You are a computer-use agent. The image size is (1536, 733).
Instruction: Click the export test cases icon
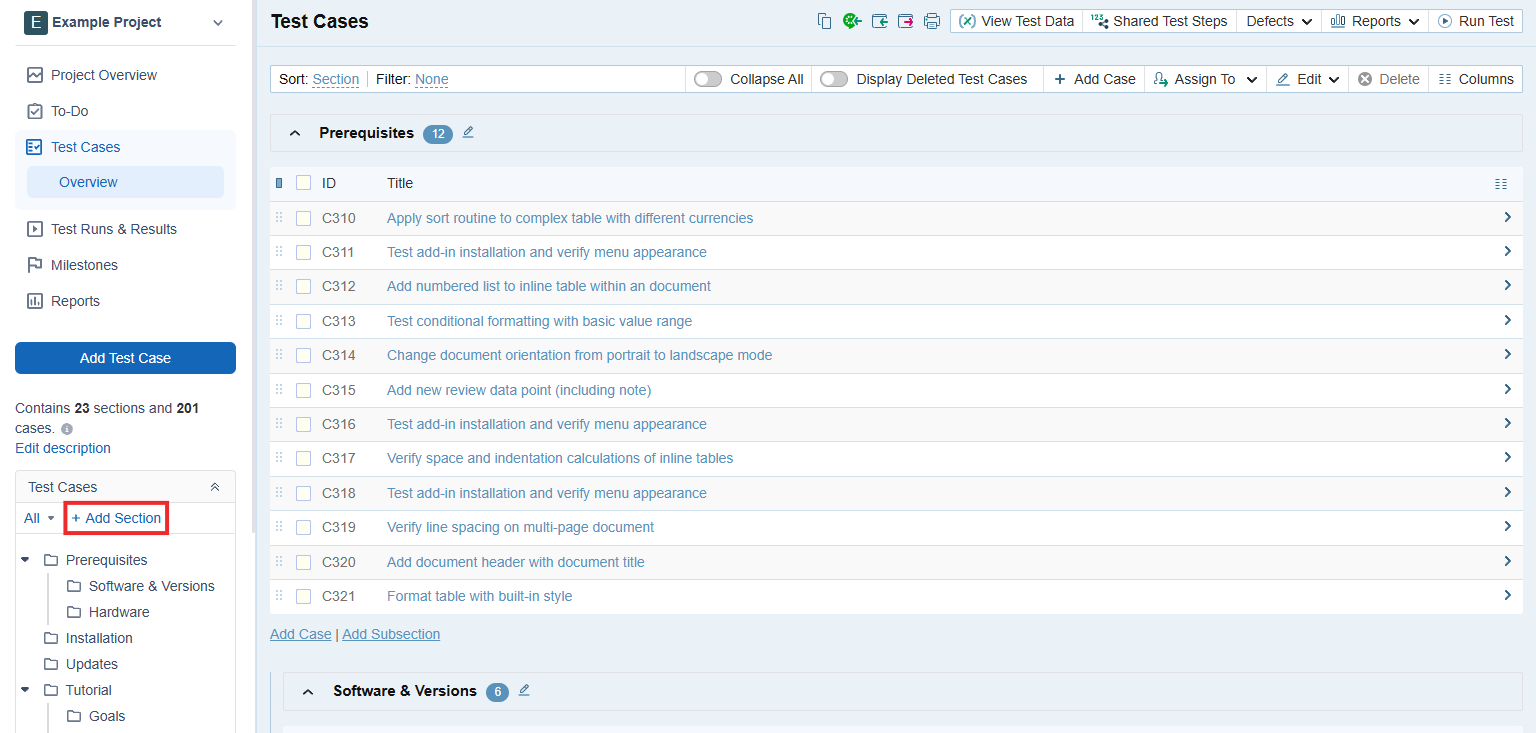tap(905, 21)
